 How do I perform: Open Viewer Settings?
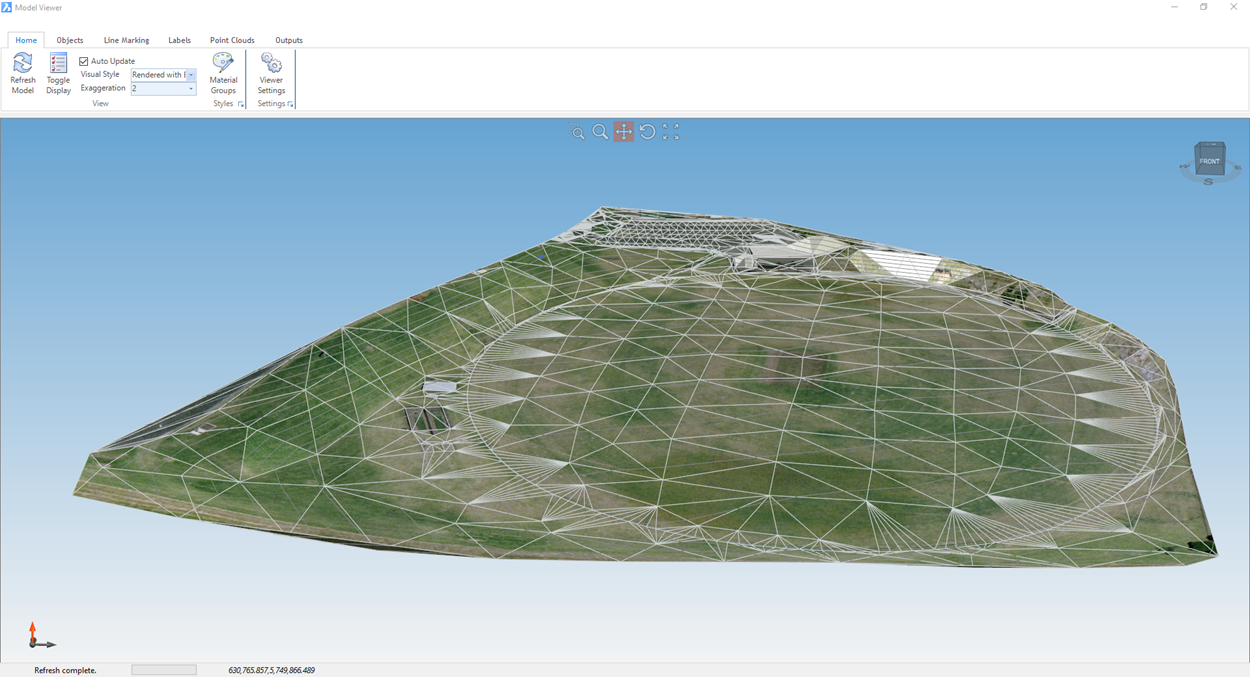[x=271, y=65]
